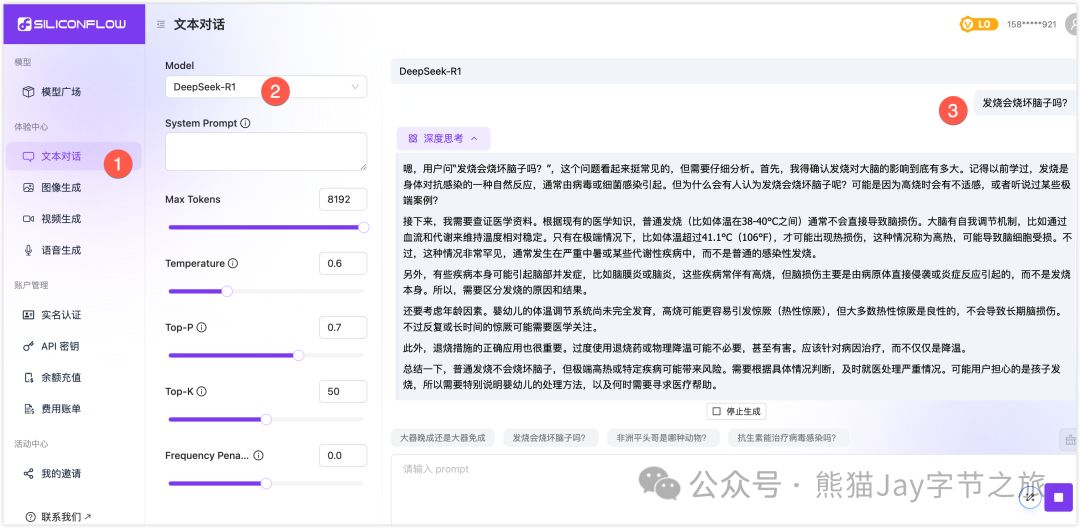Select suggestion chip 发烧会烧坏脑子吗?
The width and height of the screenshot is (1080, 528).
pos(551,438)
